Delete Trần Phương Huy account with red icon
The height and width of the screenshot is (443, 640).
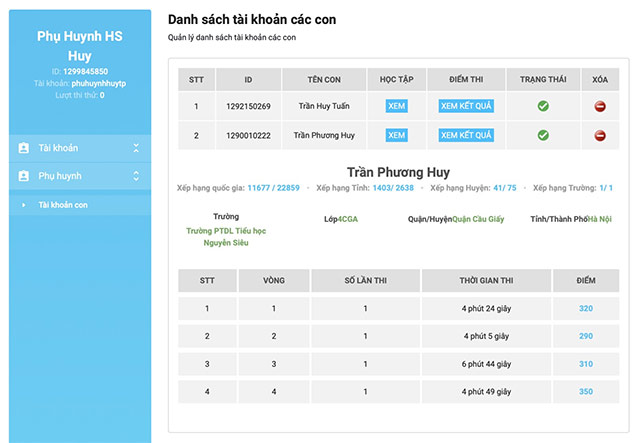tap(600, 135)
